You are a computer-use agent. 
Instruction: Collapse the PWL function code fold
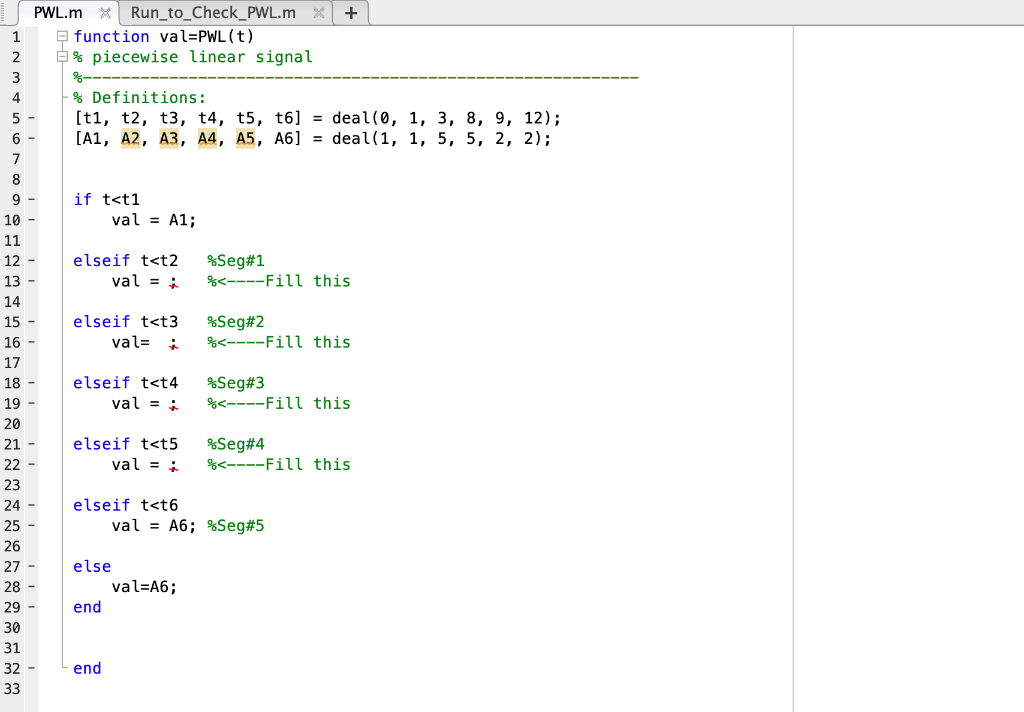point(61,35)
